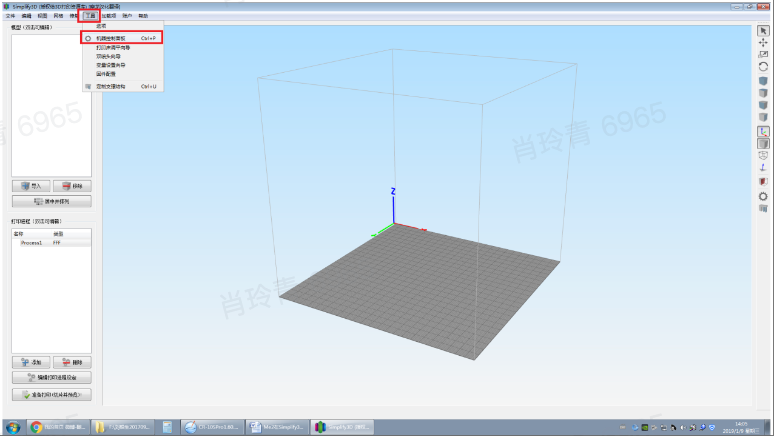Open Chrome from the taskbar
The image size is (774, 436).
[x=36, y=427]
